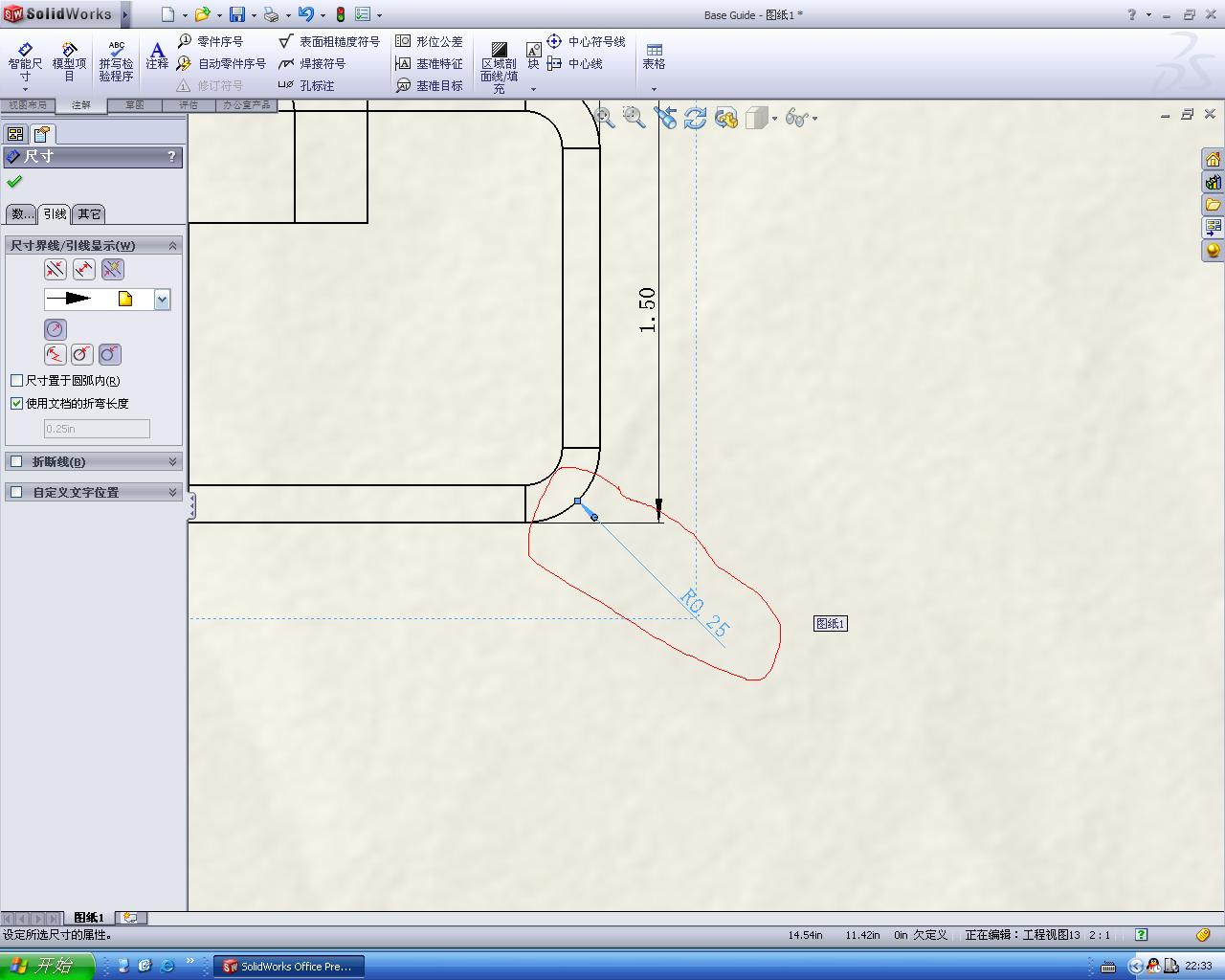Insert a centerline (中心线)

574,63
